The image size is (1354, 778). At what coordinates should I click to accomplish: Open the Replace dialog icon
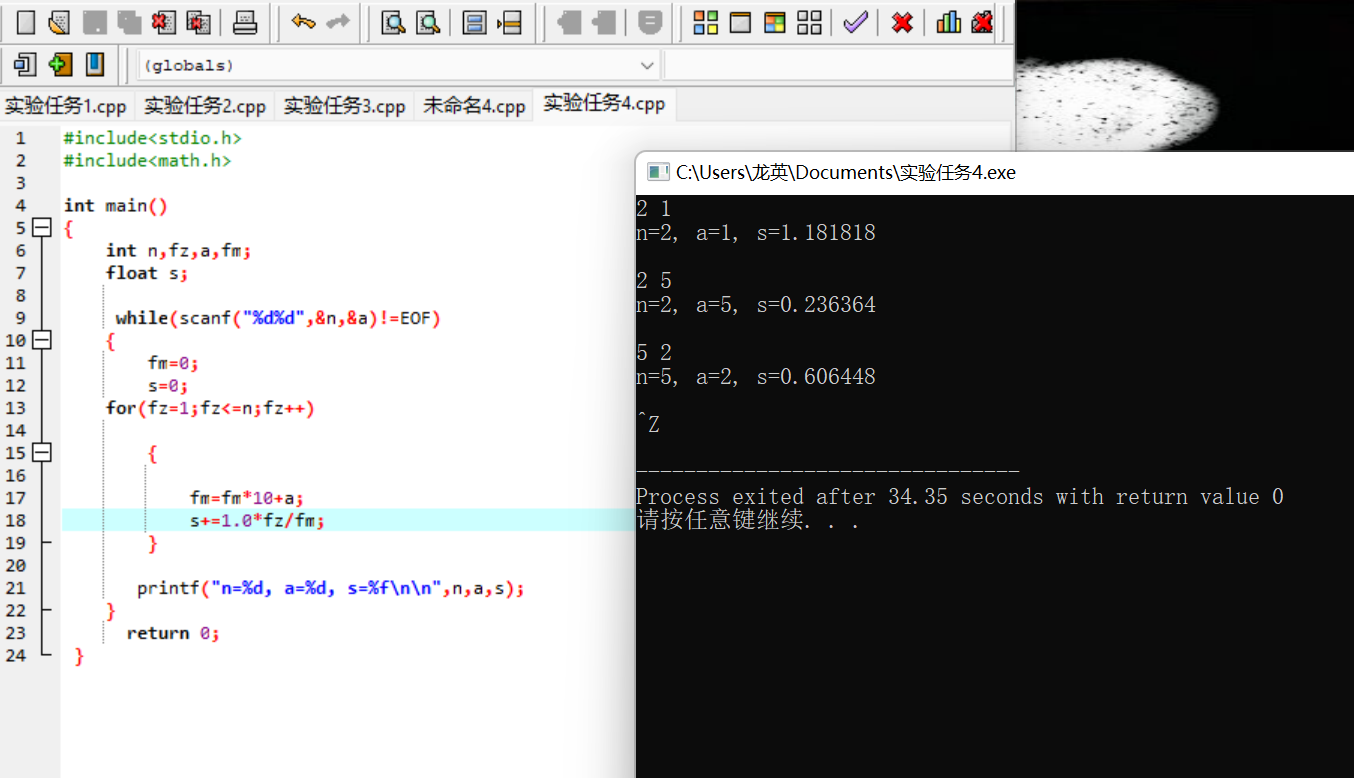point(428,22)
